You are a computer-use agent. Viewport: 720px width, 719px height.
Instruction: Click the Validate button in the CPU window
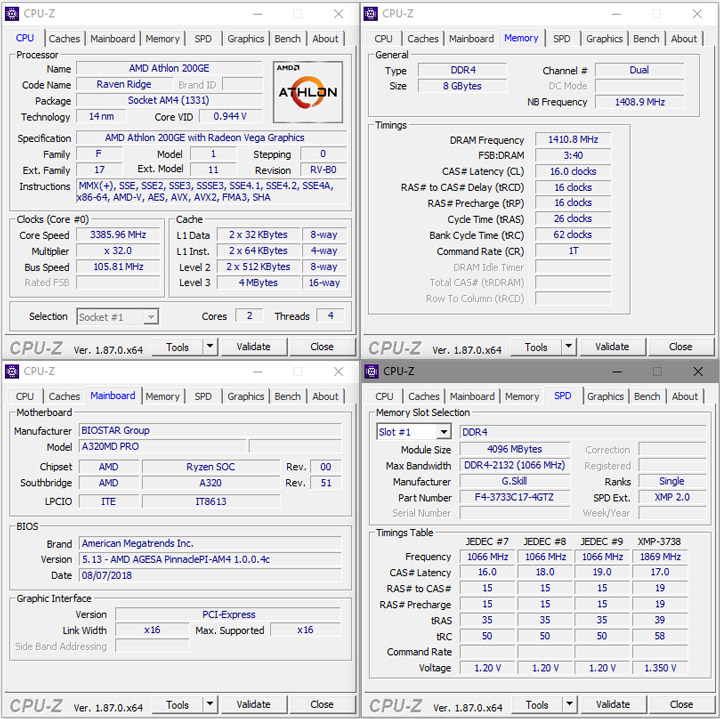coord(253,347)
